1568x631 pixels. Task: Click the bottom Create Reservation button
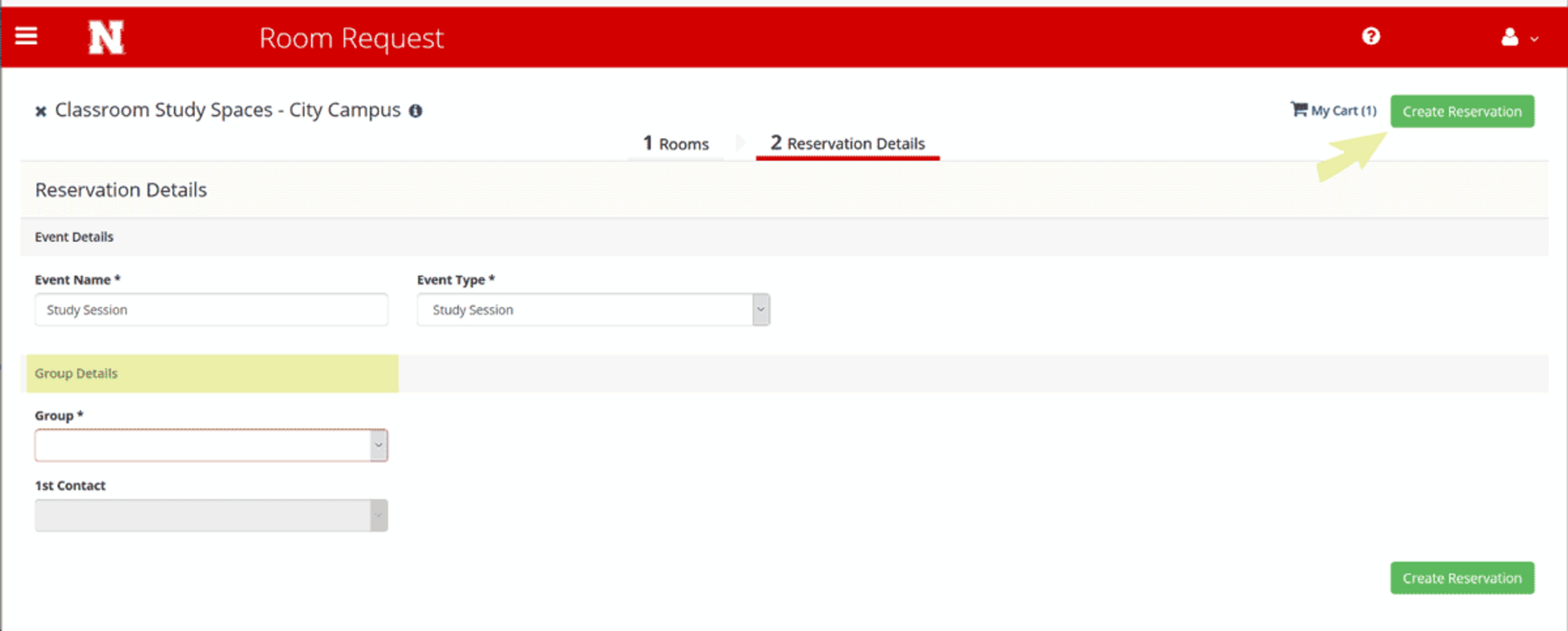pos(1461,578)
